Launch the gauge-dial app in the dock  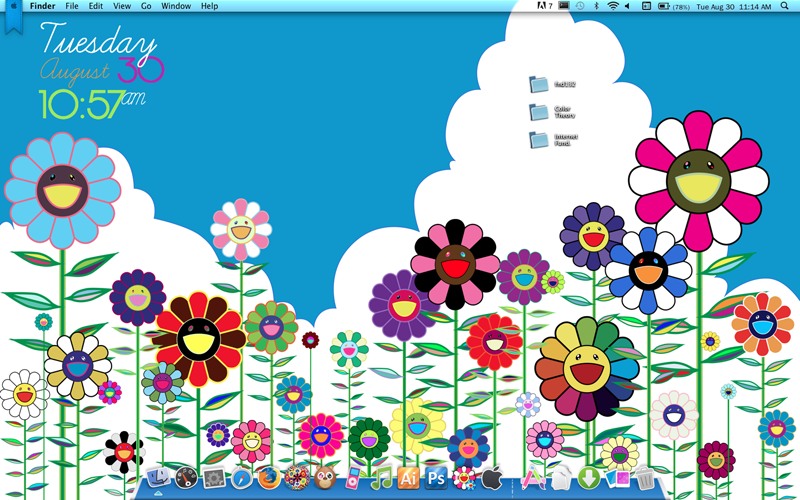pyautogui.click(x=186, y=478)
